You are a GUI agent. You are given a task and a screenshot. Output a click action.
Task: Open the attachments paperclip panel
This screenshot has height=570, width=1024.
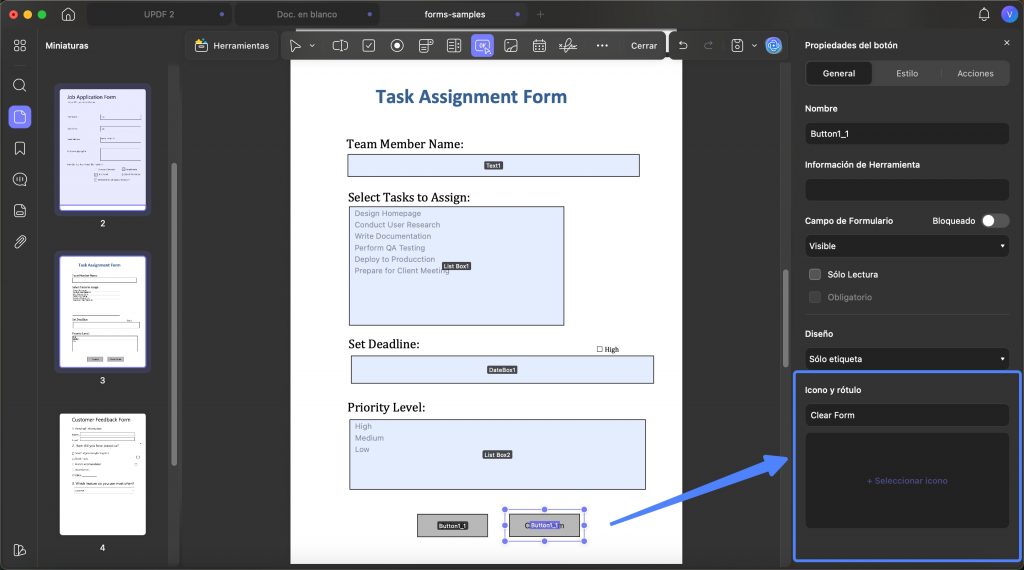click(x=20, y=242)
